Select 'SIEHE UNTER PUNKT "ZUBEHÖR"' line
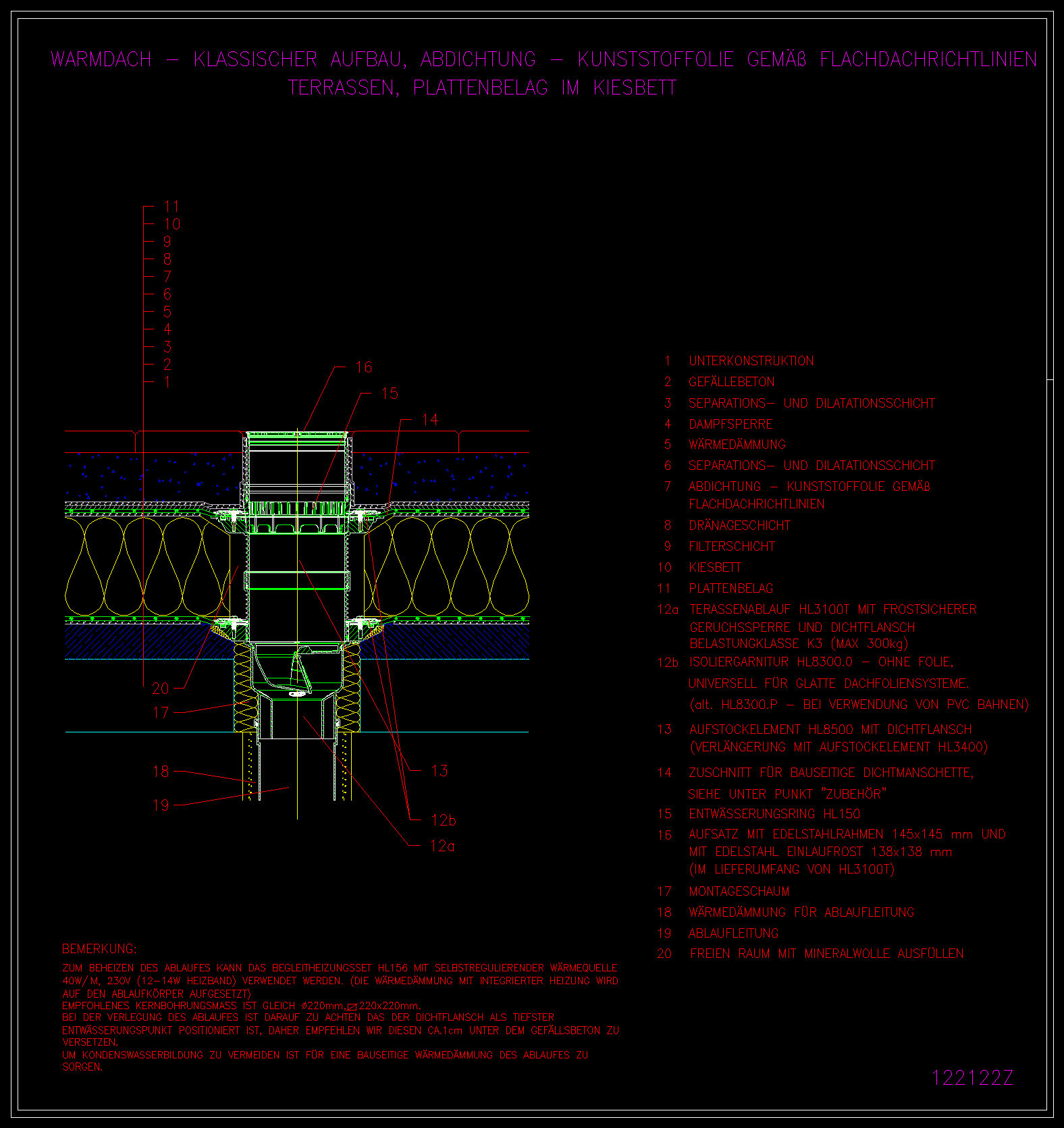The height and width of the screenshot is (1128, 1064). click(x=787, y=795)
